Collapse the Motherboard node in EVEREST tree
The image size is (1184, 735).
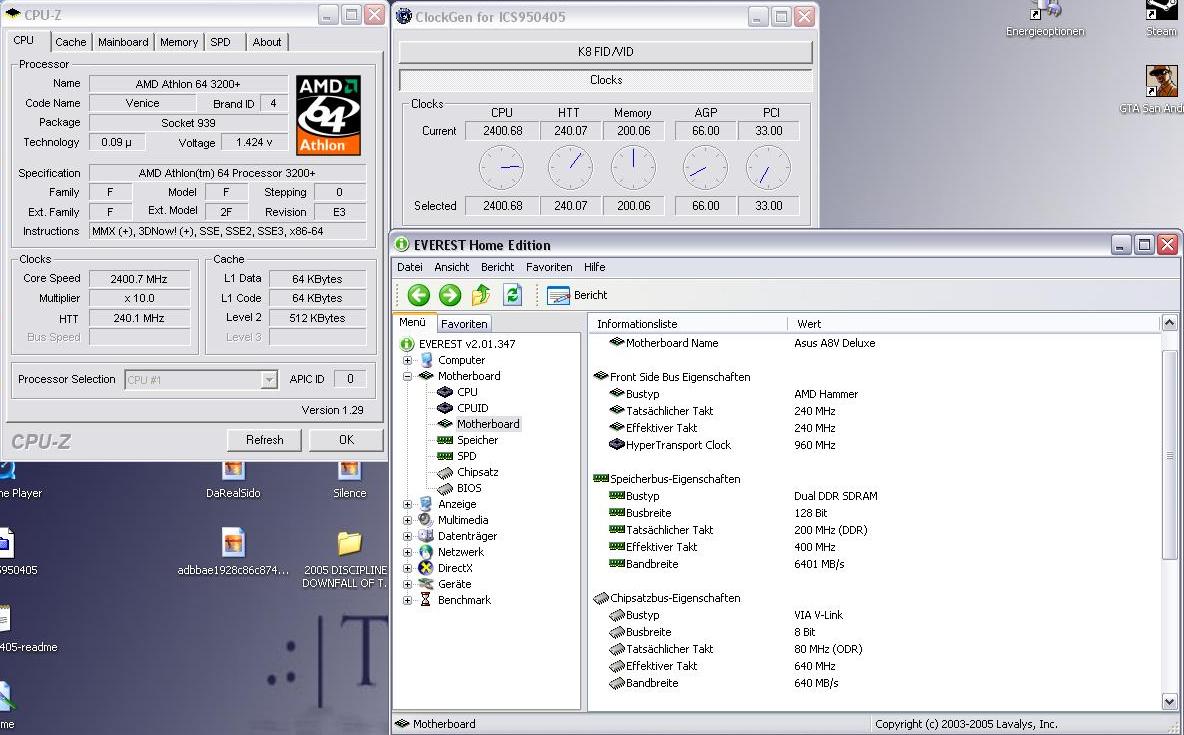point(407,376)
